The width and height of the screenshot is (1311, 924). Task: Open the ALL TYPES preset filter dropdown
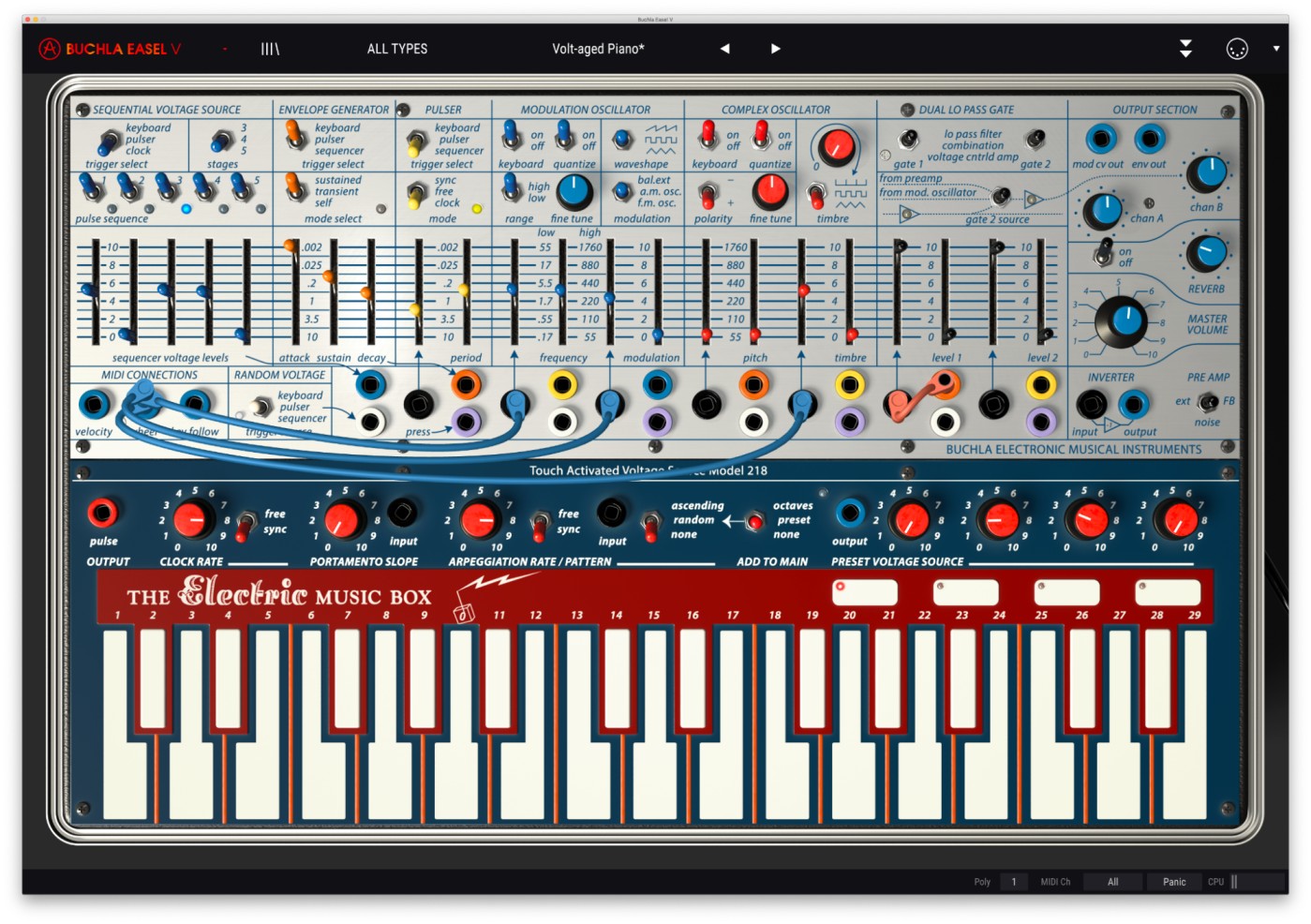[x=397, y=48]
